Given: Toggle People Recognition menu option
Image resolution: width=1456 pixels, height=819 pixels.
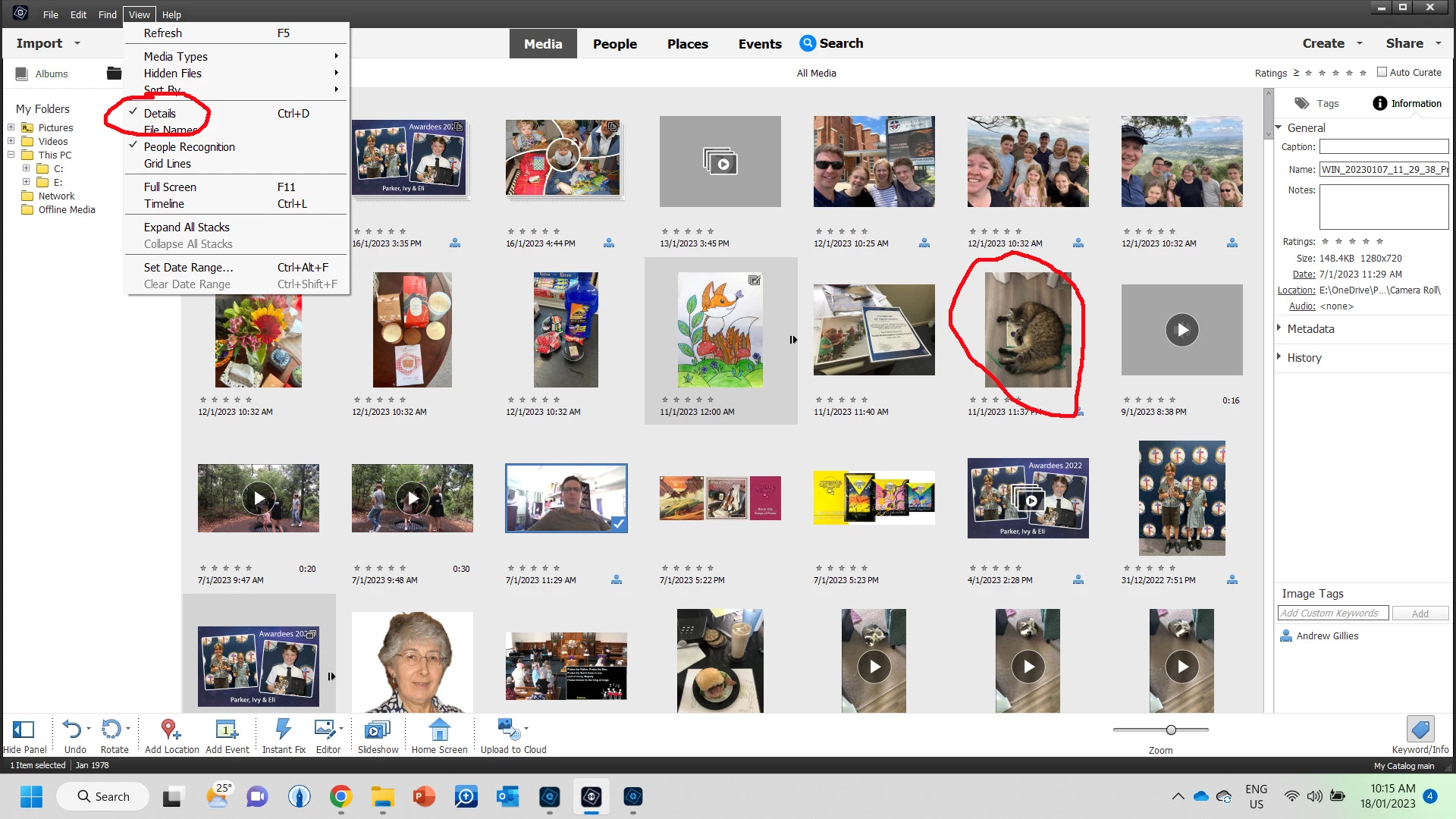Looking at the screenshot, I should click(189, 147).
